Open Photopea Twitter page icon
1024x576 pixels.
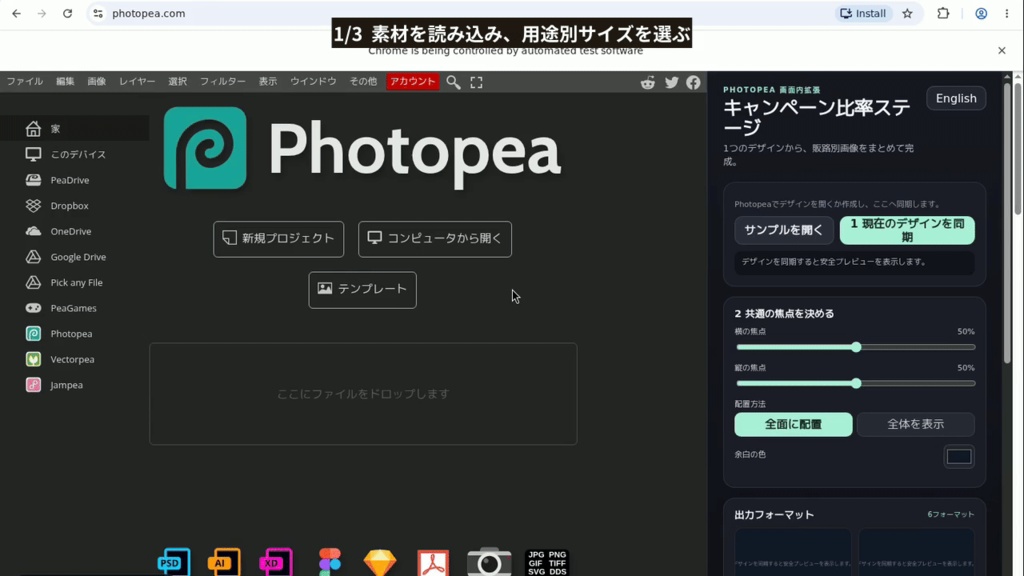pyautogui.click(x=671, y=82)
